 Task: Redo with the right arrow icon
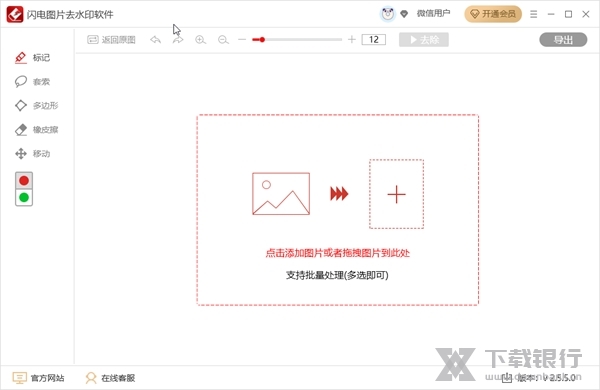(x=178, y=39)
